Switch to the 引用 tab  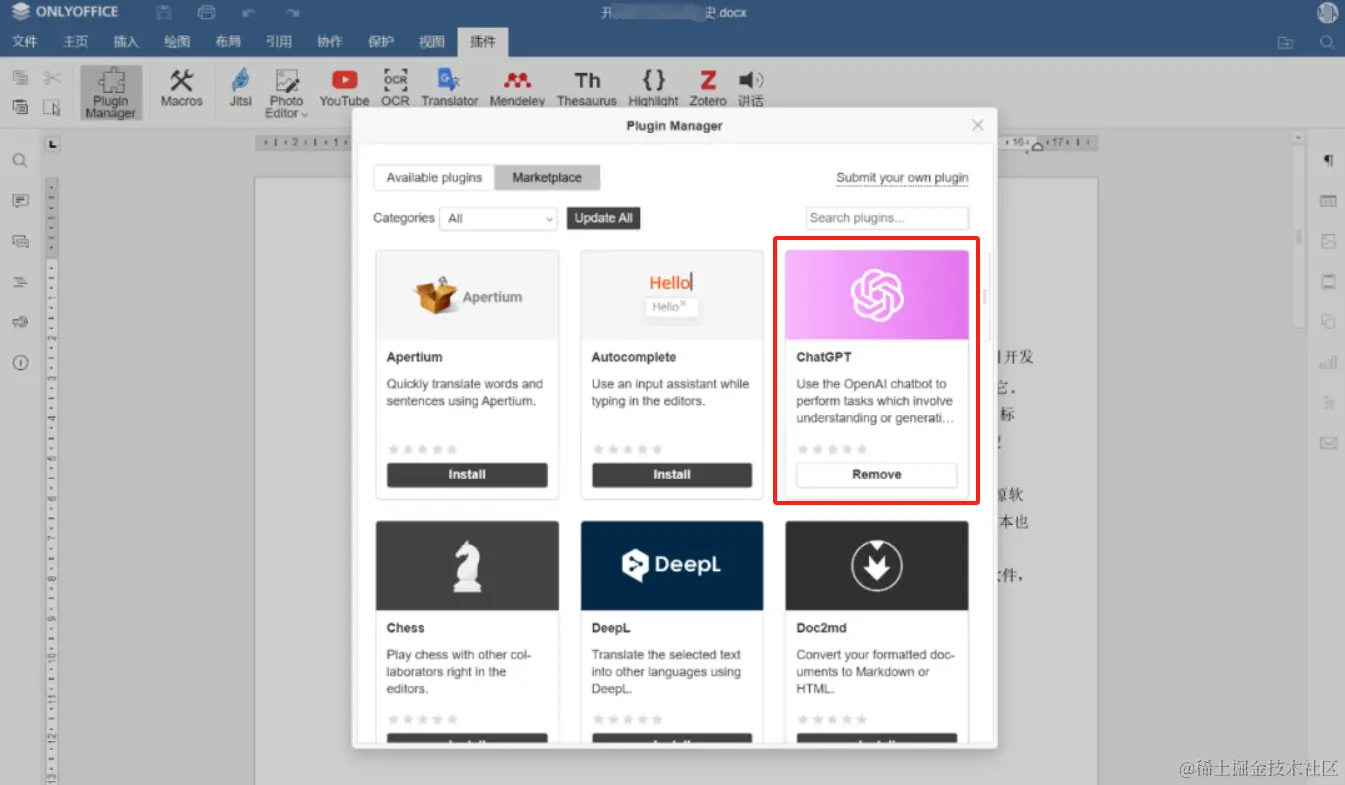click(279, 42)
